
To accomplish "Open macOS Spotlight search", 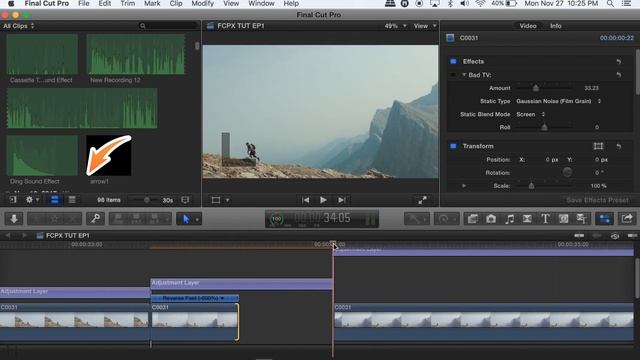I will click(x=610, y=4).
